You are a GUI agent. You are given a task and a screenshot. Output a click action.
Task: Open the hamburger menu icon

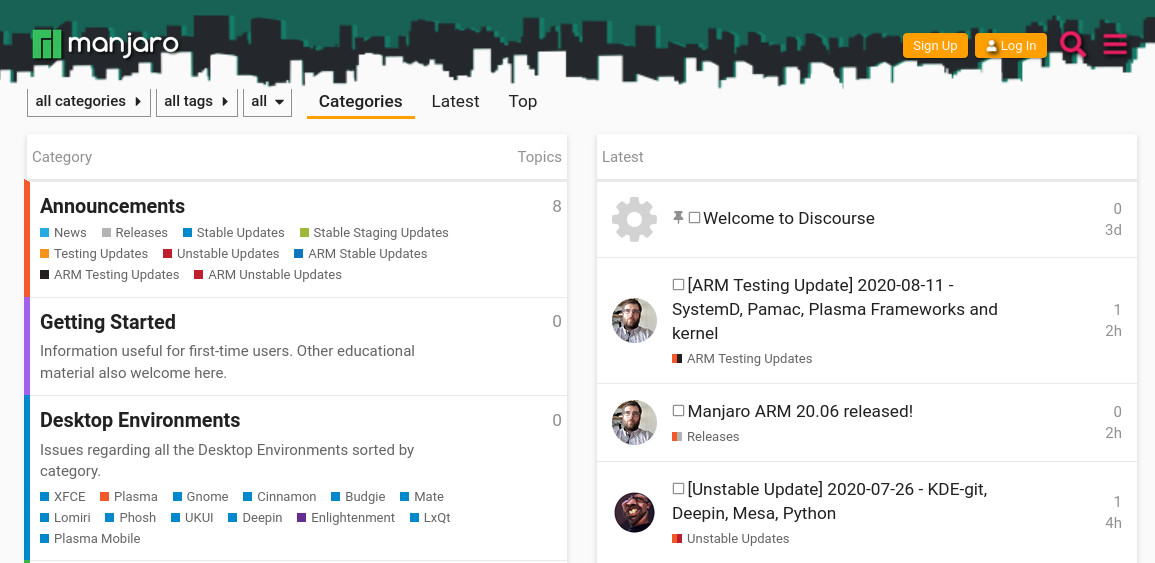pyautogui.click(x=1115, y=45)
